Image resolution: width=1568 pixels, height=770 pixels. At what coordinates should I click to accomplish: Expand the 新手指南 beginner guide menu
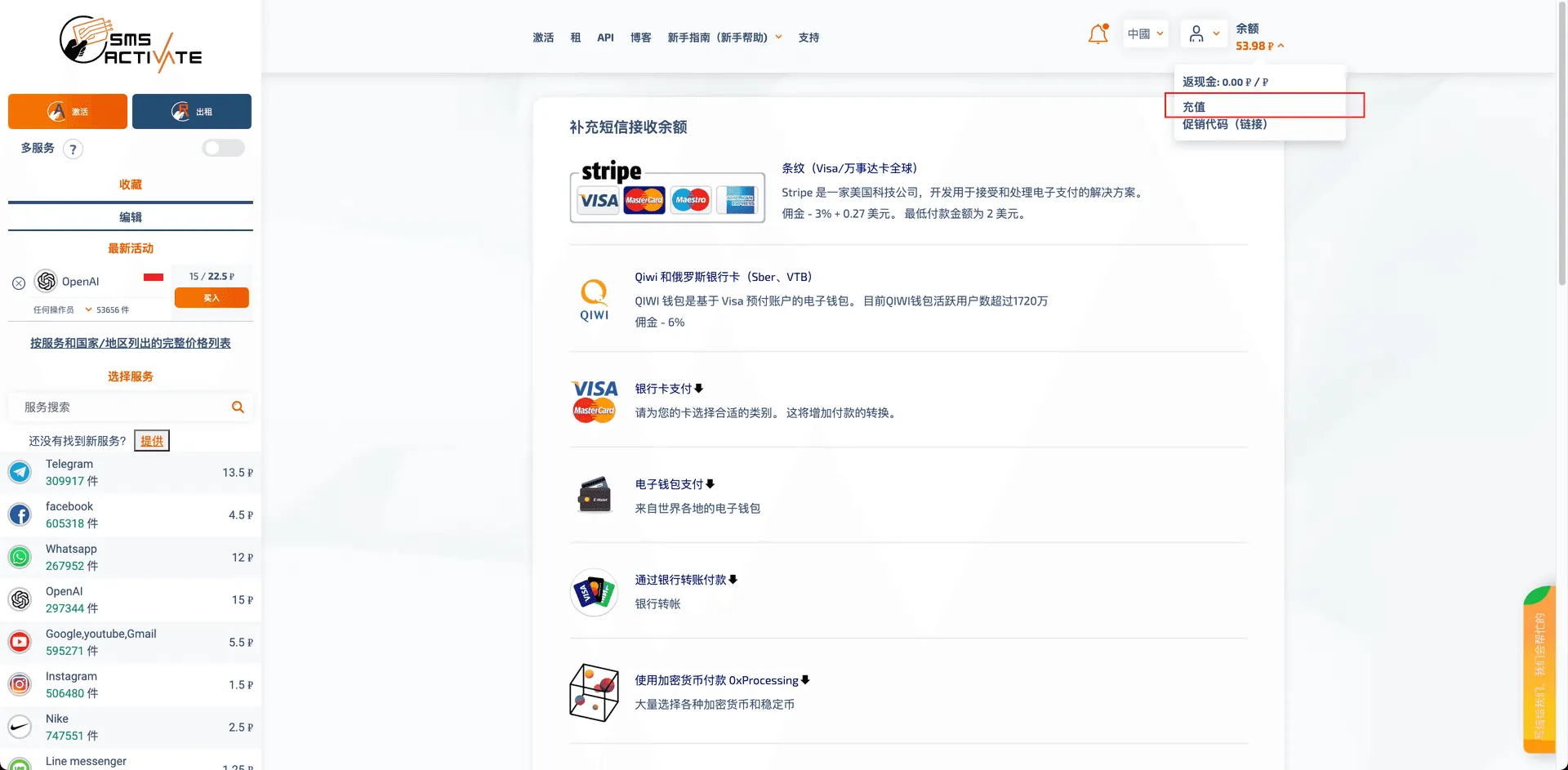click(724, 38)
